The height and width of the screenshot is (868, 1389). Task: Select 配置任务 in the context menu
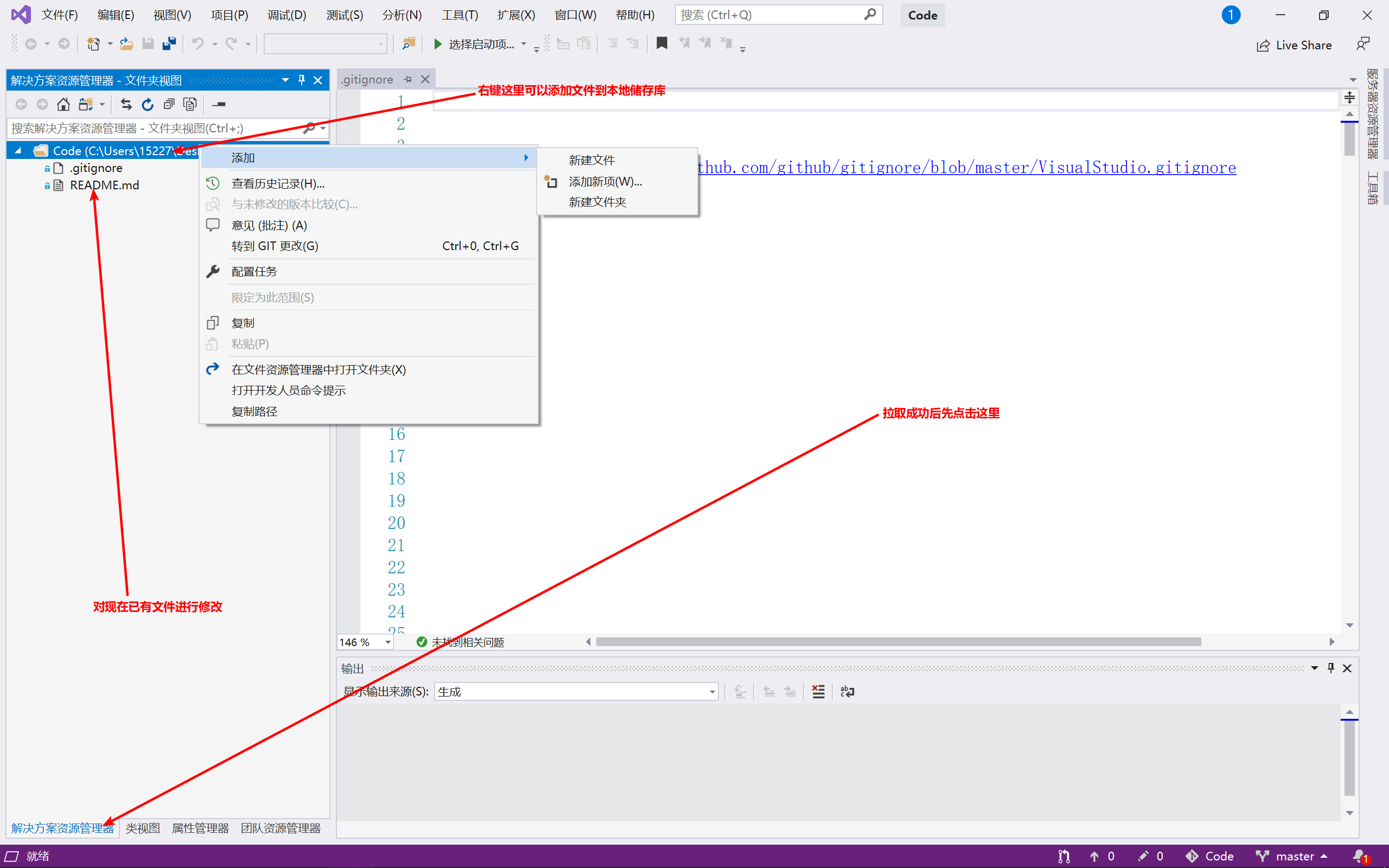(x=368, y=271)
